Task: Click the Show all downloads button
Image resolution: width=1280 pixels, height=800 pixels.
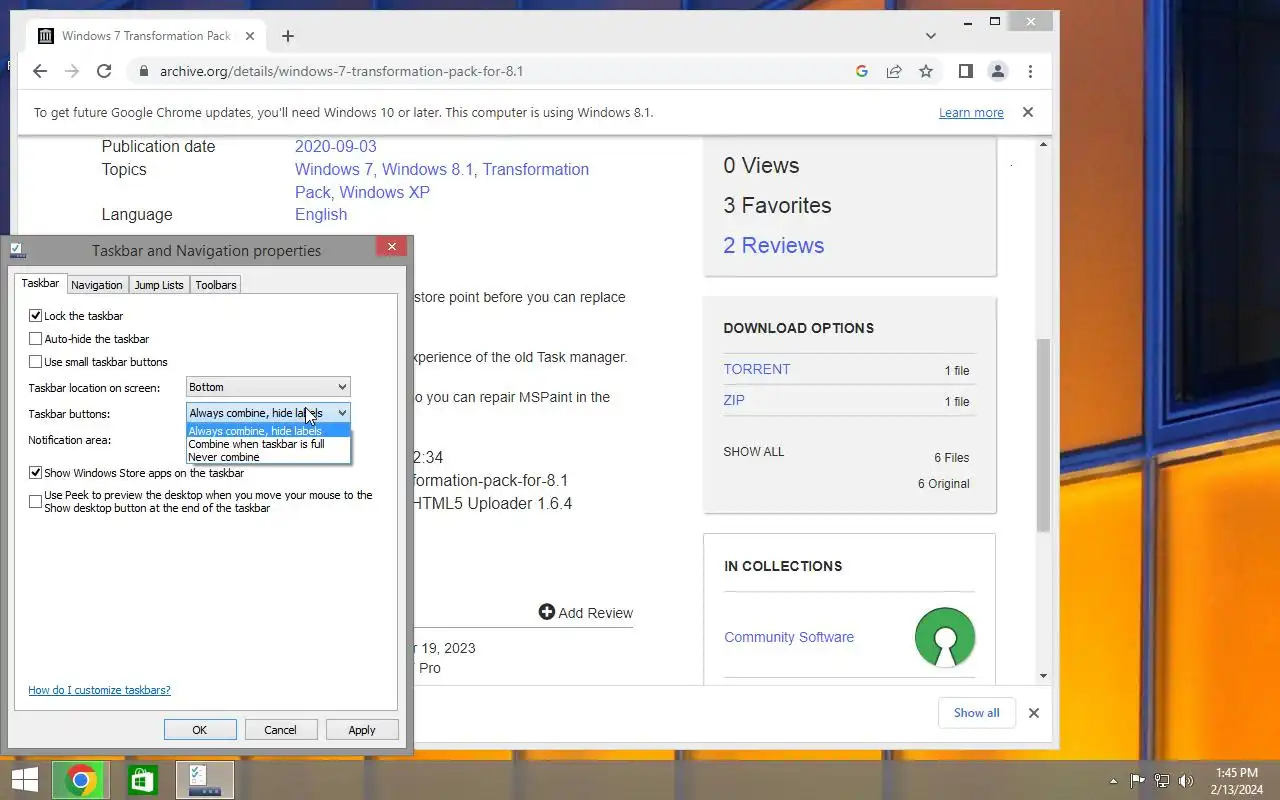Action: click(977, 713)
